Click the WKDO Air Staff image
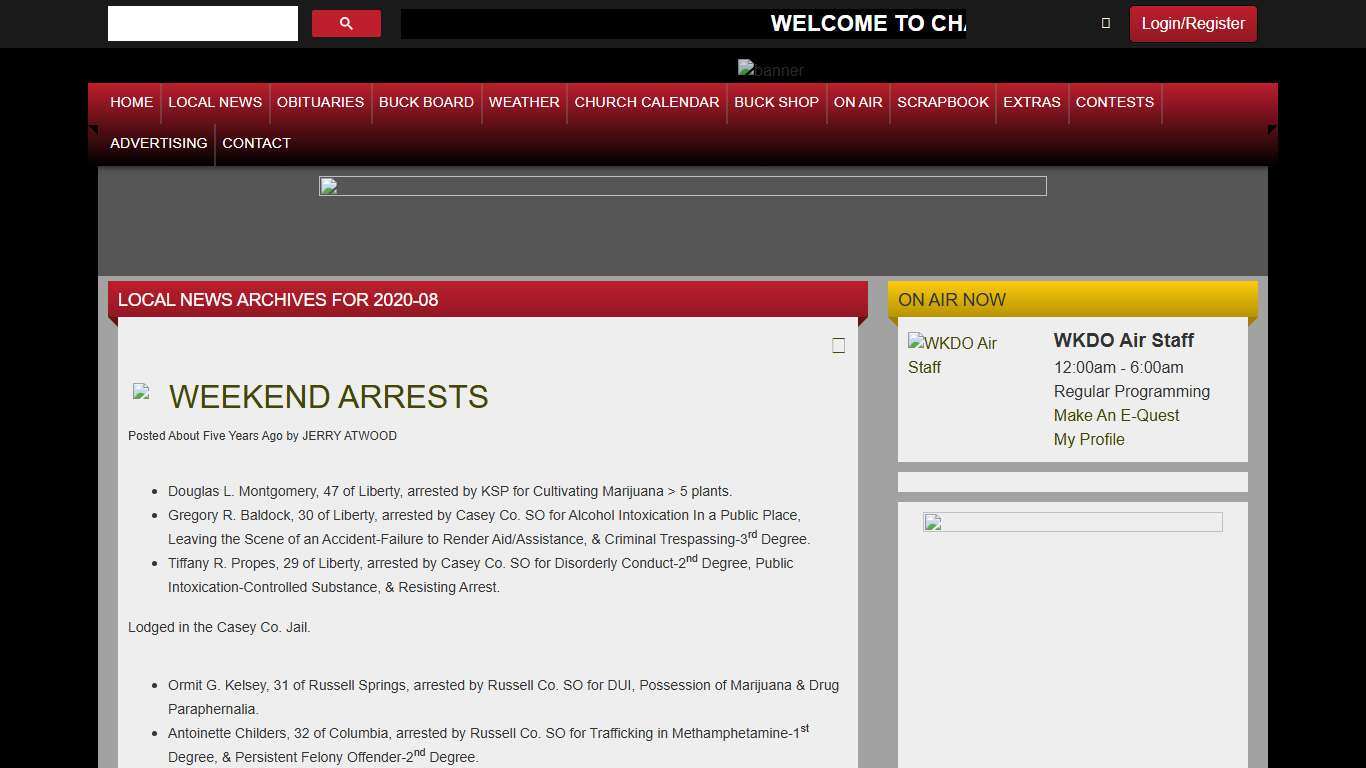Image resolution: width=1366 pixels, height=768 pixels. pos(952,355)
